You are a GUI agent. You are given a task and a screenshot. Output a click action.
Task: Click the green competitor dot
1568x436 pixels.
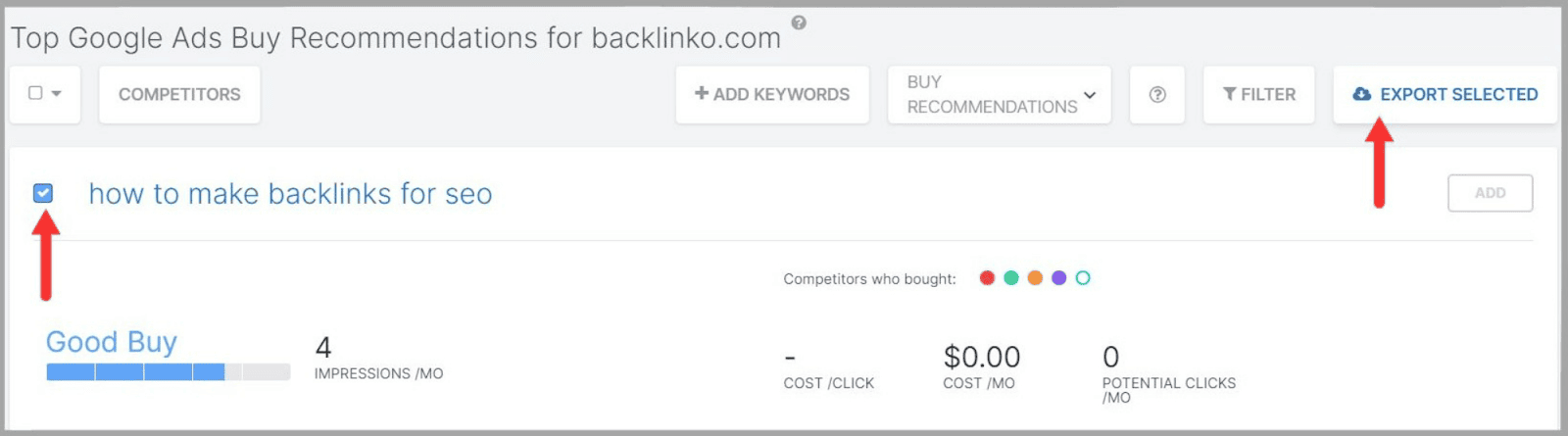1011,278
